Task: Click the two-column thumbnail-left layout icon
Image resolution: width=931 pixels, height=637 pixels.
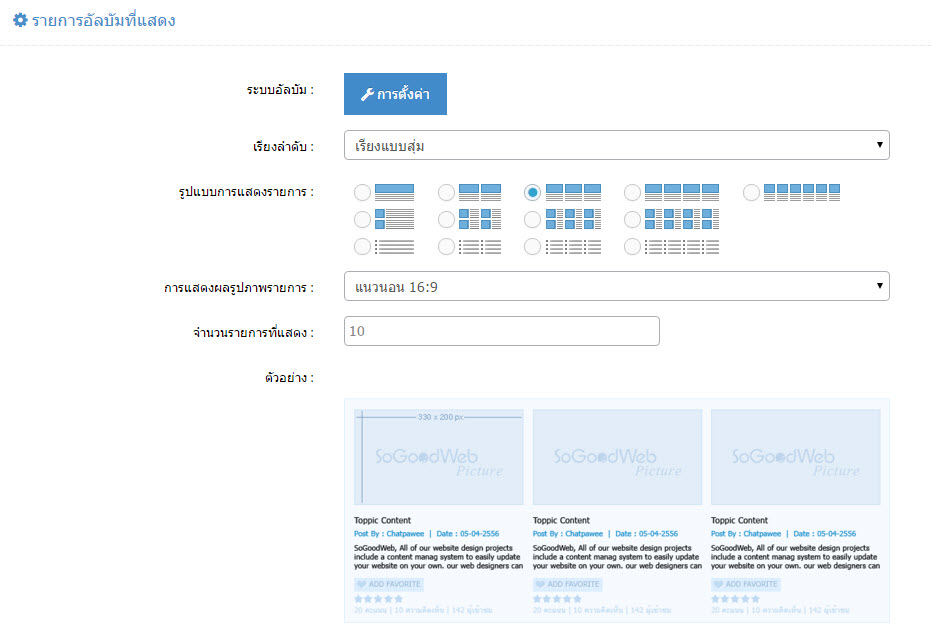Action: point(480,219)
